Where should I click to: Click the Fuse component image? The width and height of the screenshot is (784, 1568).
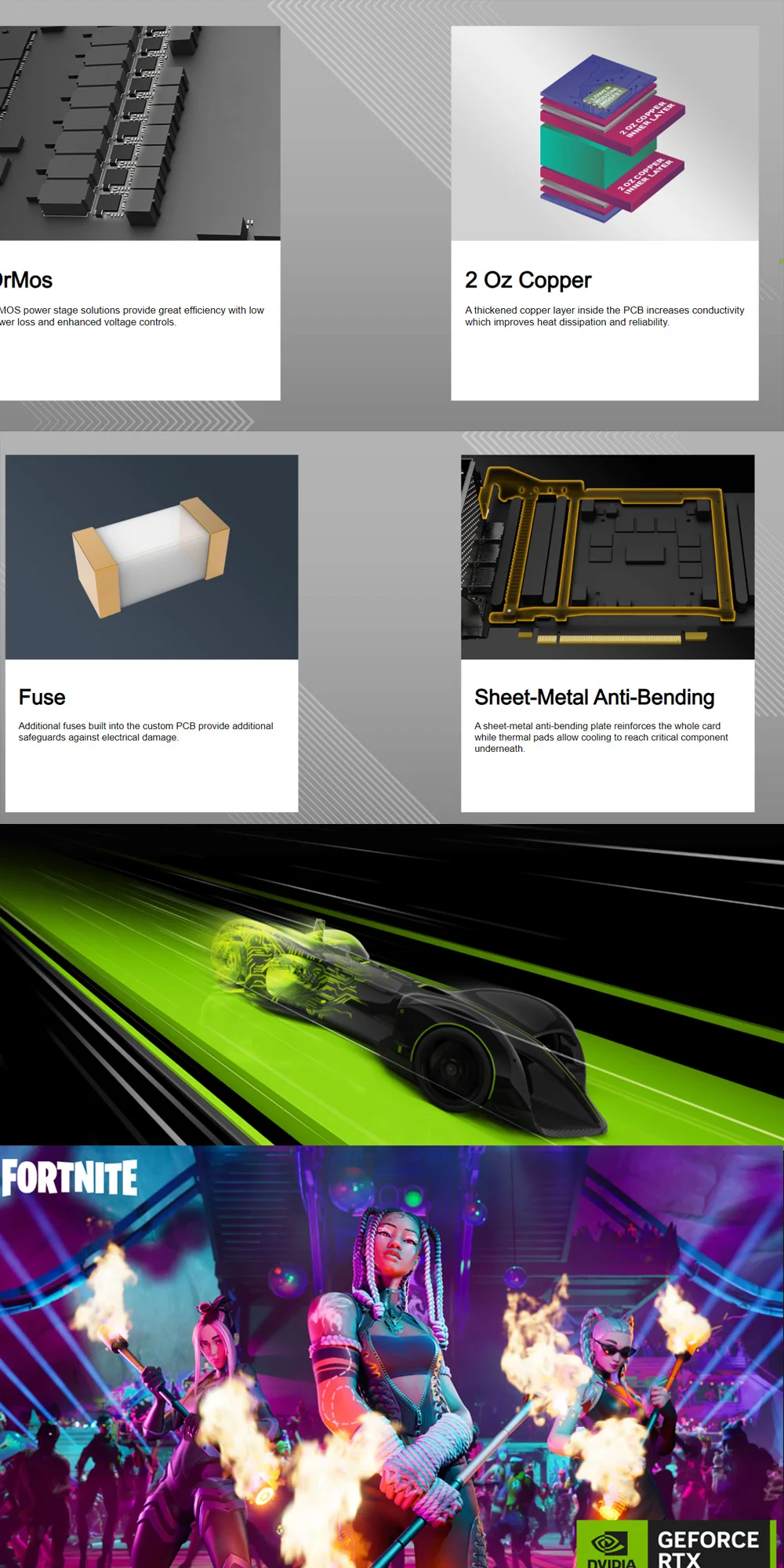click(151, 557)
